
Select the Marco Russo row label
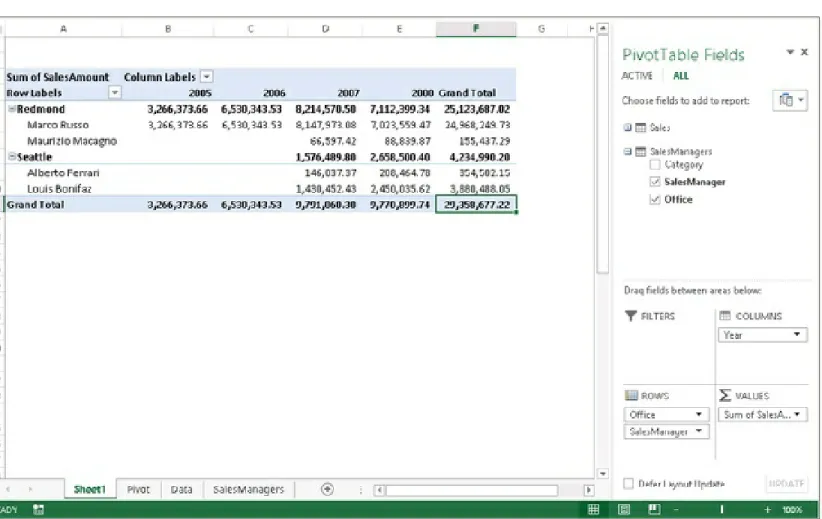click(58, 125)
